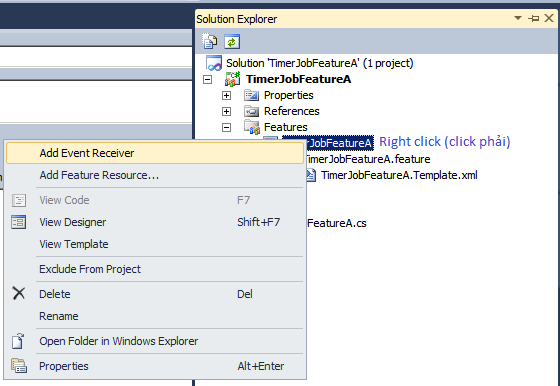Click the References folder icon
This screenshot has width=560, height=386.
point(251,111)
